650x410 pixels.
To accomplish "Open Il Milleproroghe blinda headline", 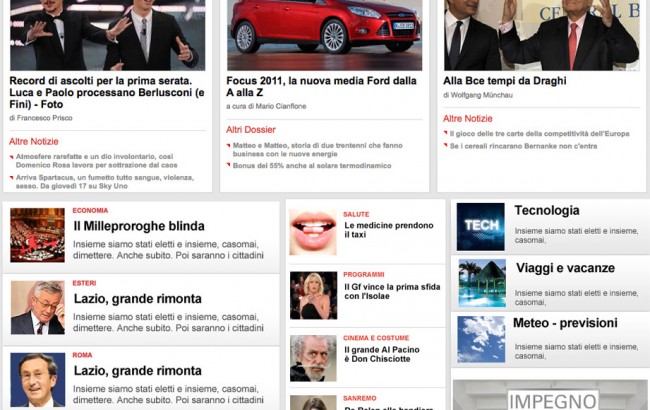I will pos(139,226).
